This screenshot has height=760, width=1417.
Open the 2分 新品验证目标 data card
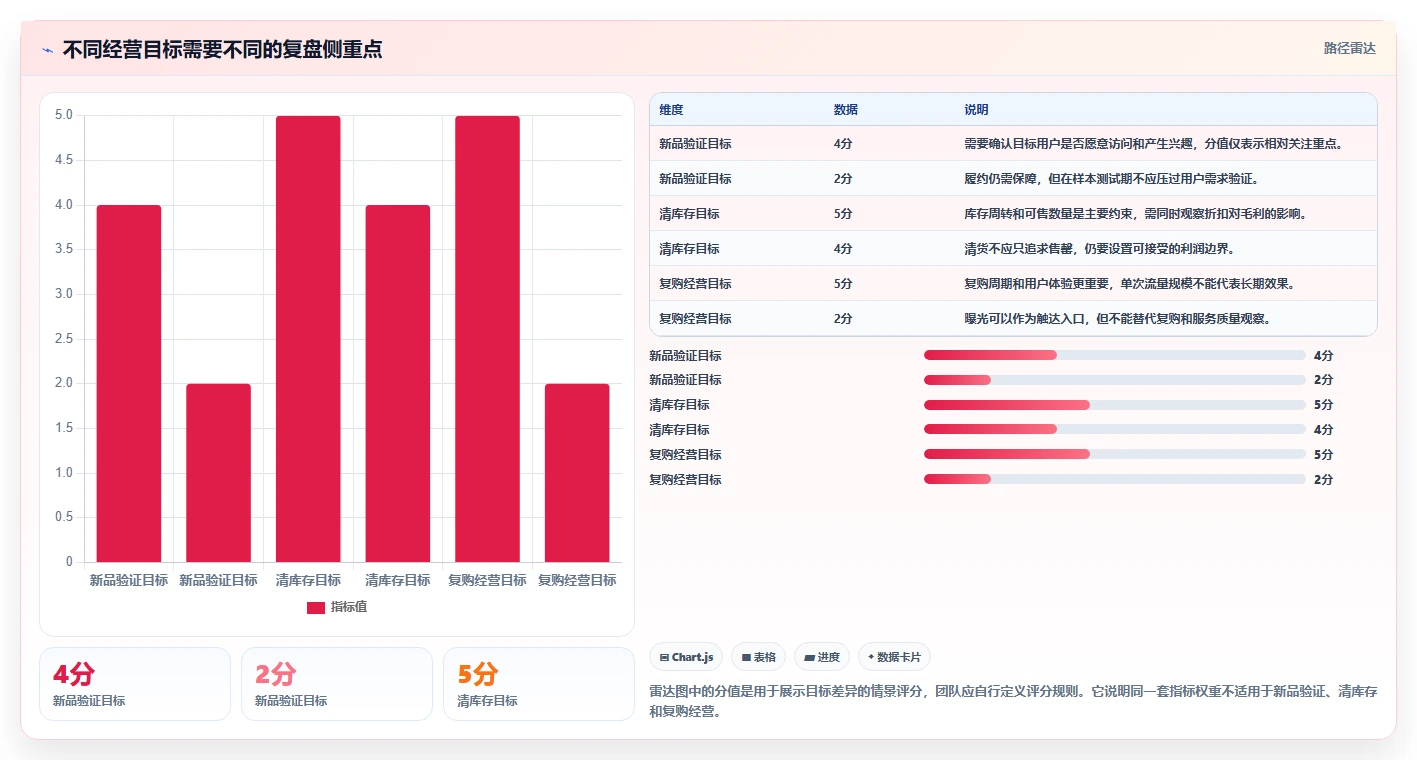click(337, 684)
